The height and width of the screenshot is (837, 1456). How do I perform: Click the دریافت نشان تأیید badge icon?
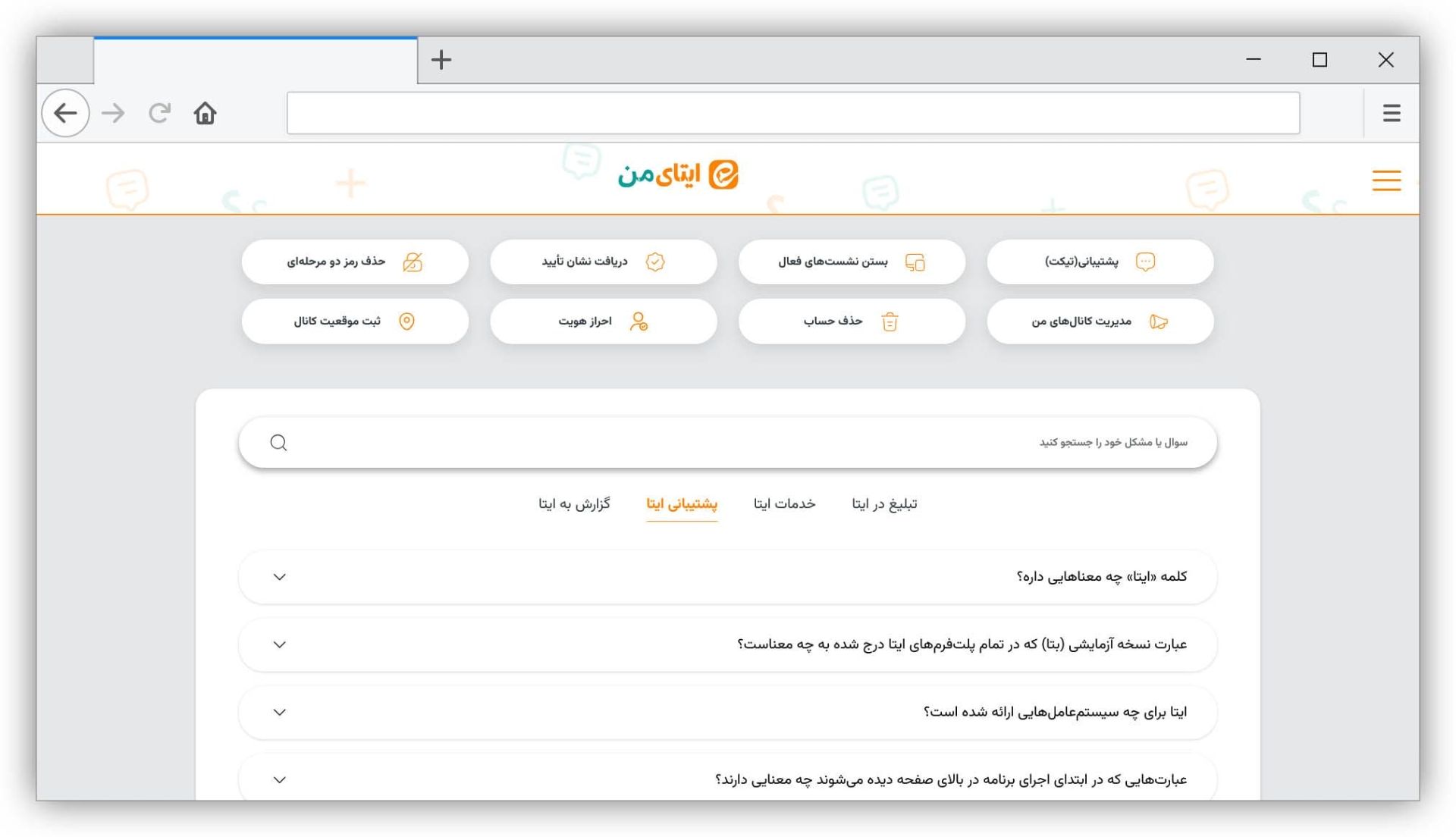tap(655, 262)
